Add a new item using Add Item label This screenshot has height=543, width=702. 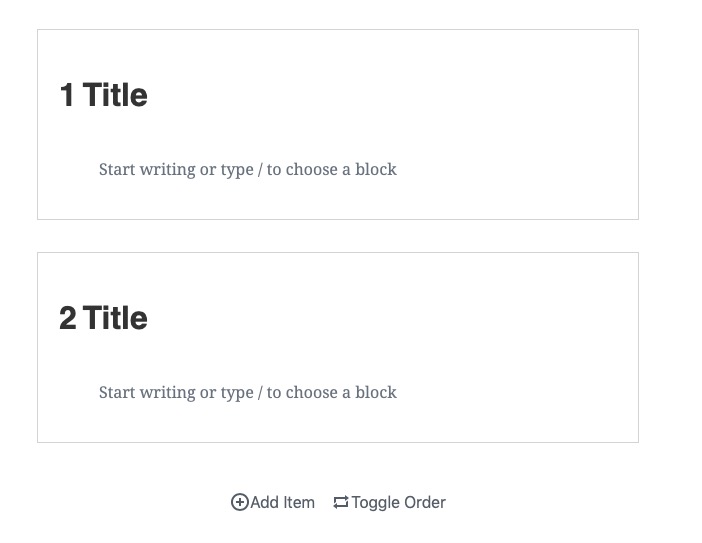283,502
